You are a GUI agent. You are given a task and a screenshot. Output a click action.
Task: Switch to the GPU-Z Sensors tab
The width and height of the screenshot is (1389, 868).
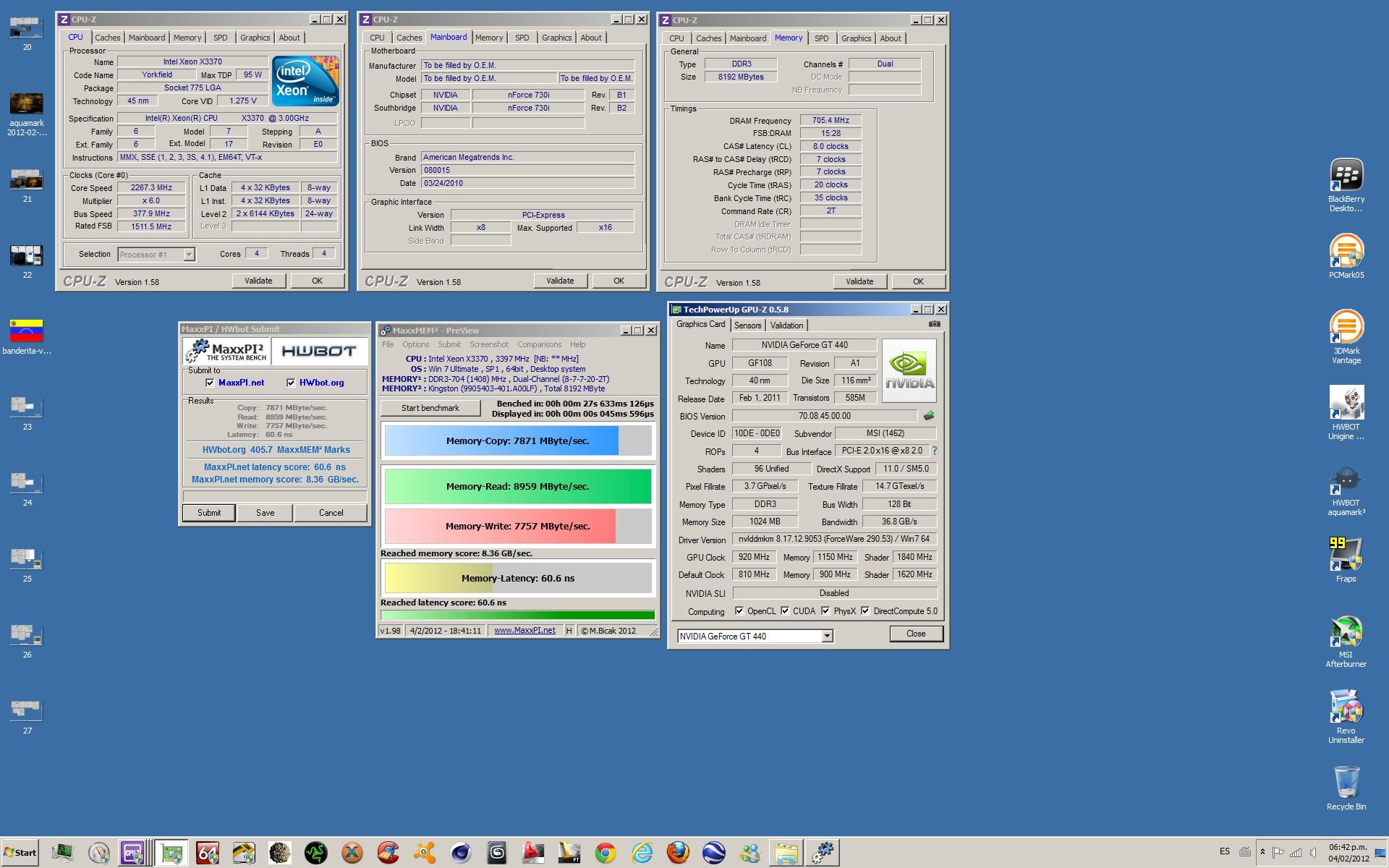(747, 325)
